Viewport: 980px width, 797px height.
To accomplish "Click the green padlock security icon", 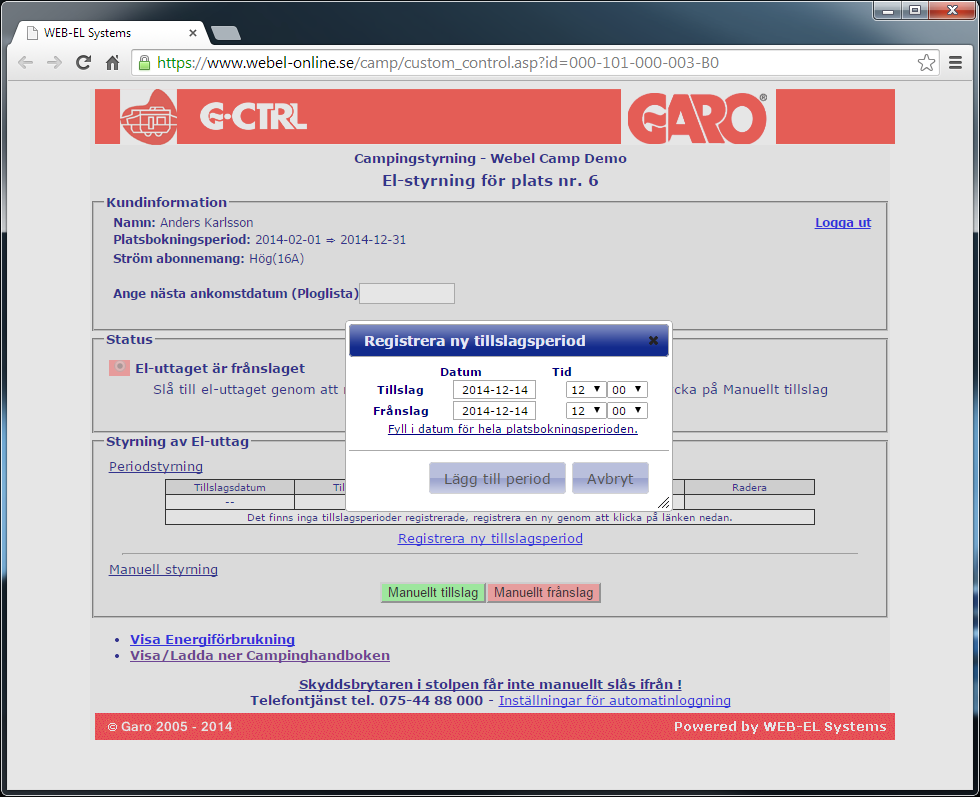I will (x=144, y=63).
